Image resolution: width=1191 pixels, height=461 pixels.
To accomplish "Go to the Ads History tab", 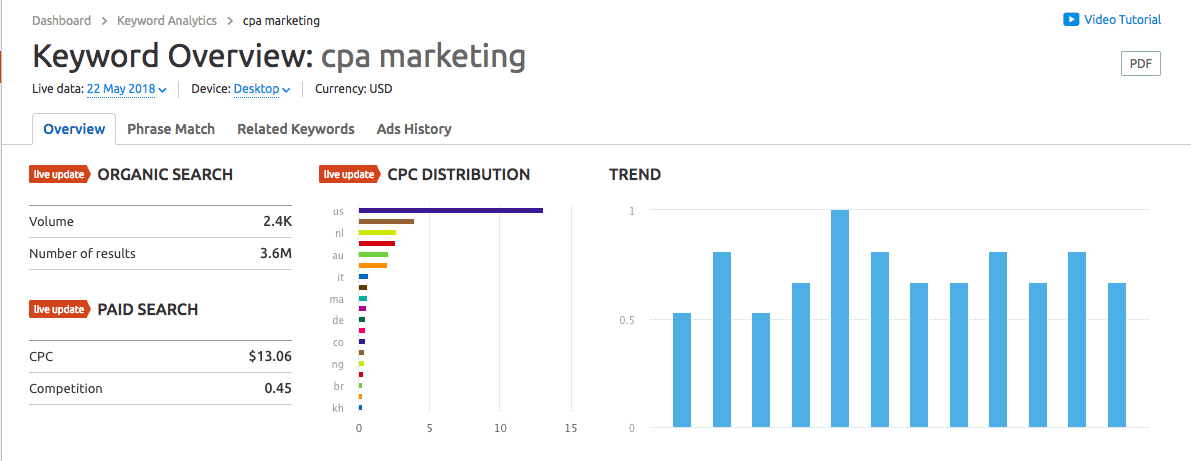I will click(414, 129).
